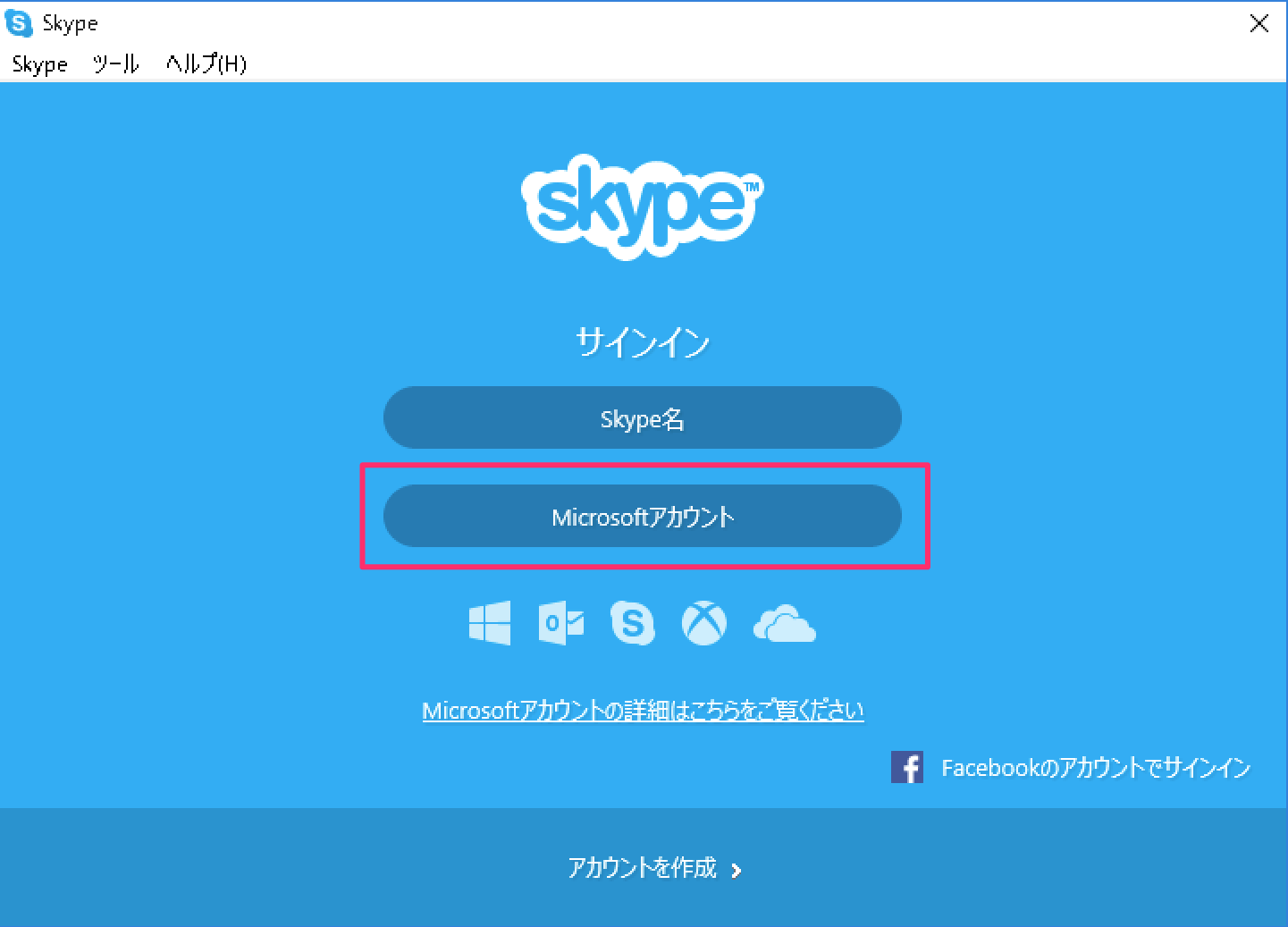
Task: Sign in with Skype名 button
Action: click(643, 417)
